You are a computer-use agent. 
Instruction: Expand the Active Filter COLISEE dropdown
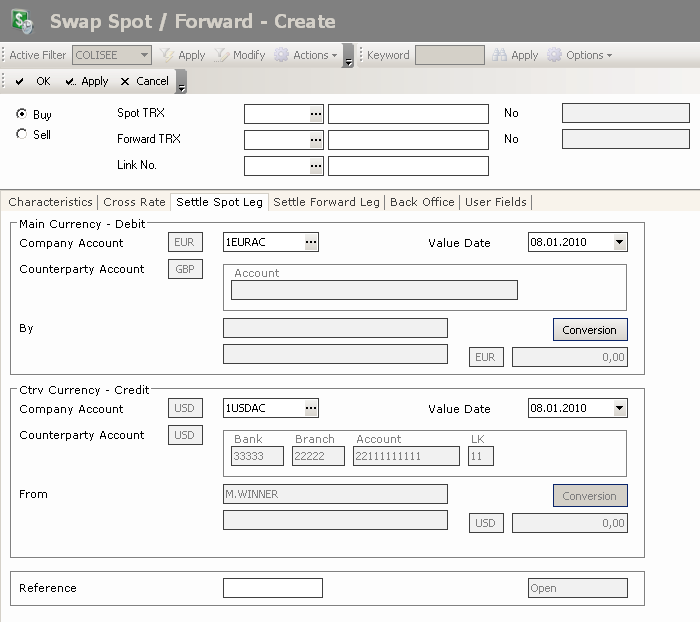coord(144,55)
